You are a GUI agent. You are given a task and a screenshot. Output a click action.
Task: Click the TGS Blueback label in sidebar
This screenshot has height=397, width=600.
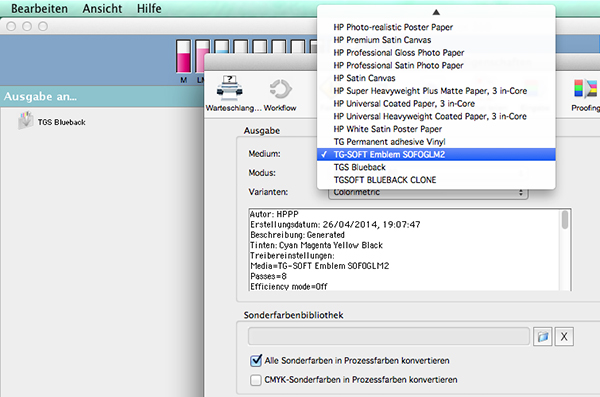[x=61, y=122]
